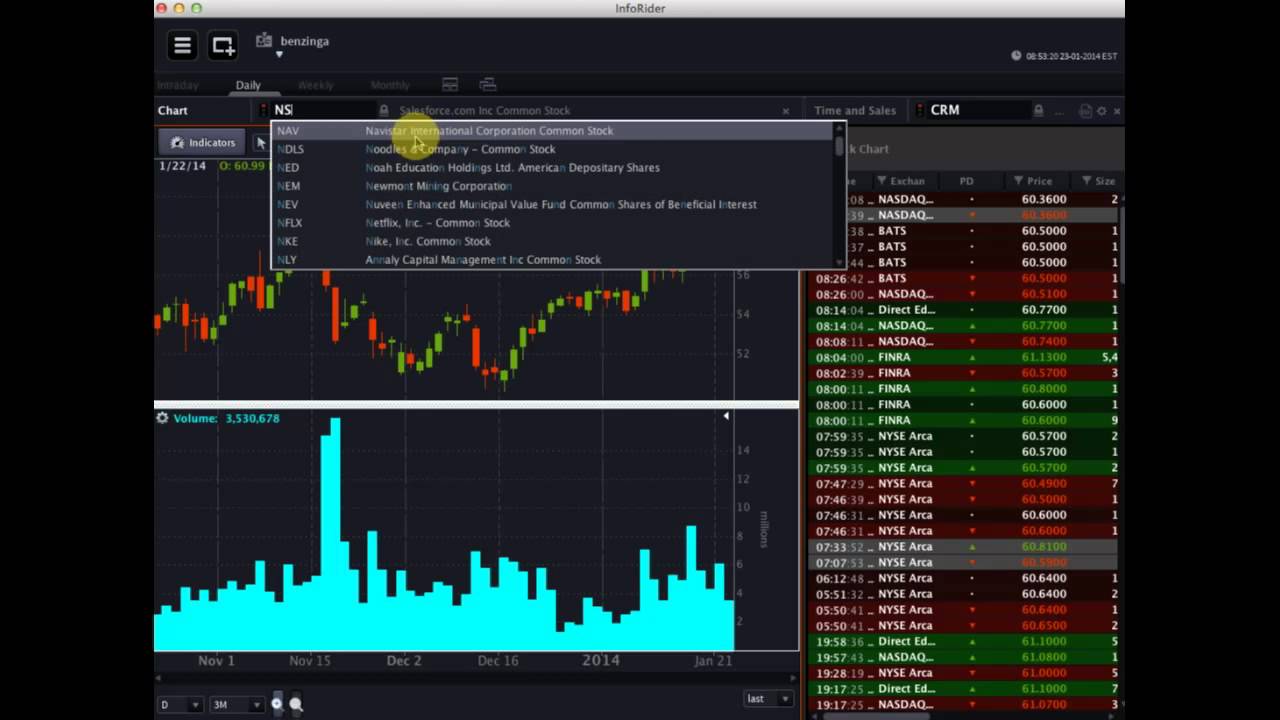The height and width of the screenshot is (720, 1280).
Task: Open the Indicators button
Action: coord(203,143)
